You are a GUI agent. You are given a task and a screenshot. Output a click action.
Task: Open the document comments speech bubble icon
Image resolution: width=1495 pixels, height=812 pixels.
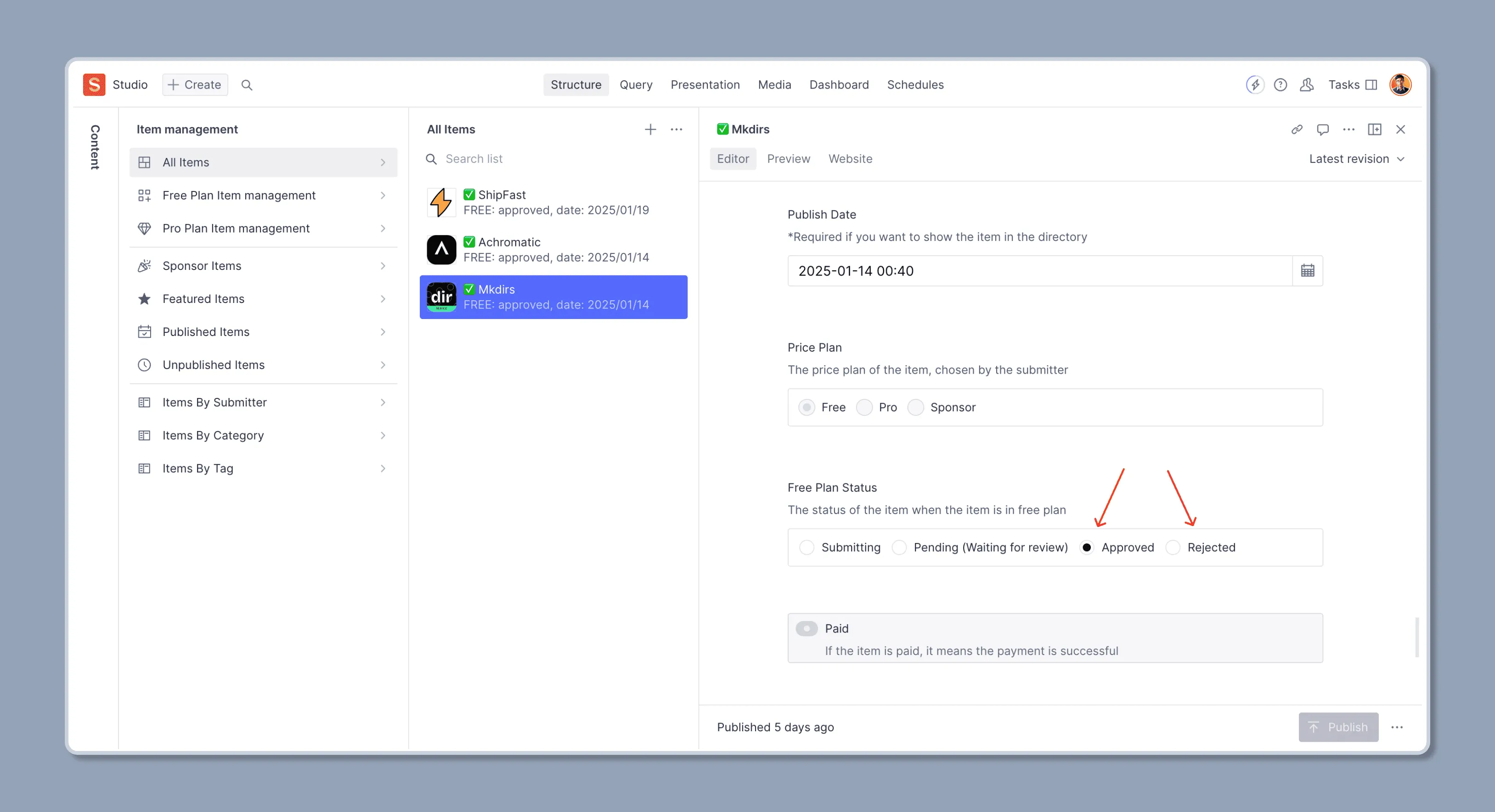(1323, 129)
